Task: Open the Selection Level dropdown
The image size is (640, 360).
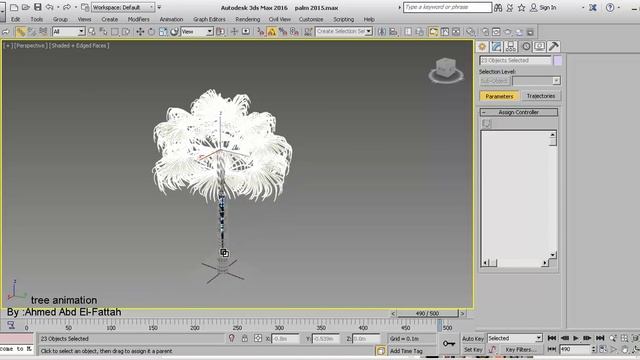Action: pos(536,81)
